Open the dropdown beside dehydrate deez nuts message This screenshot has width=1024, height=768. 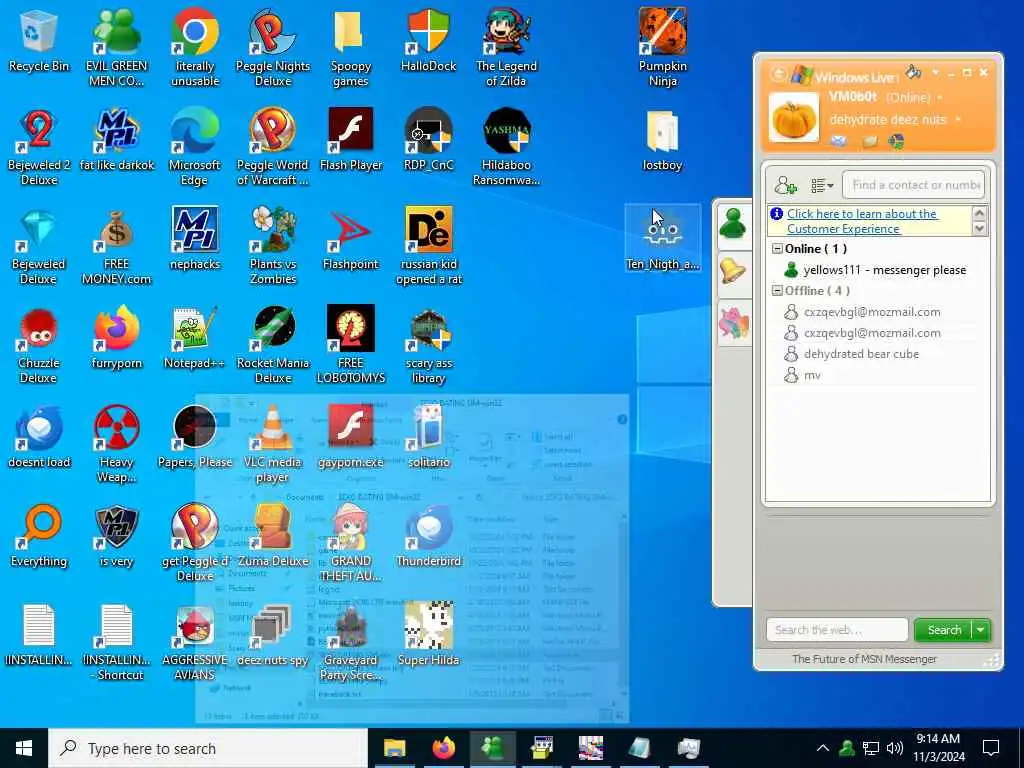958,120
